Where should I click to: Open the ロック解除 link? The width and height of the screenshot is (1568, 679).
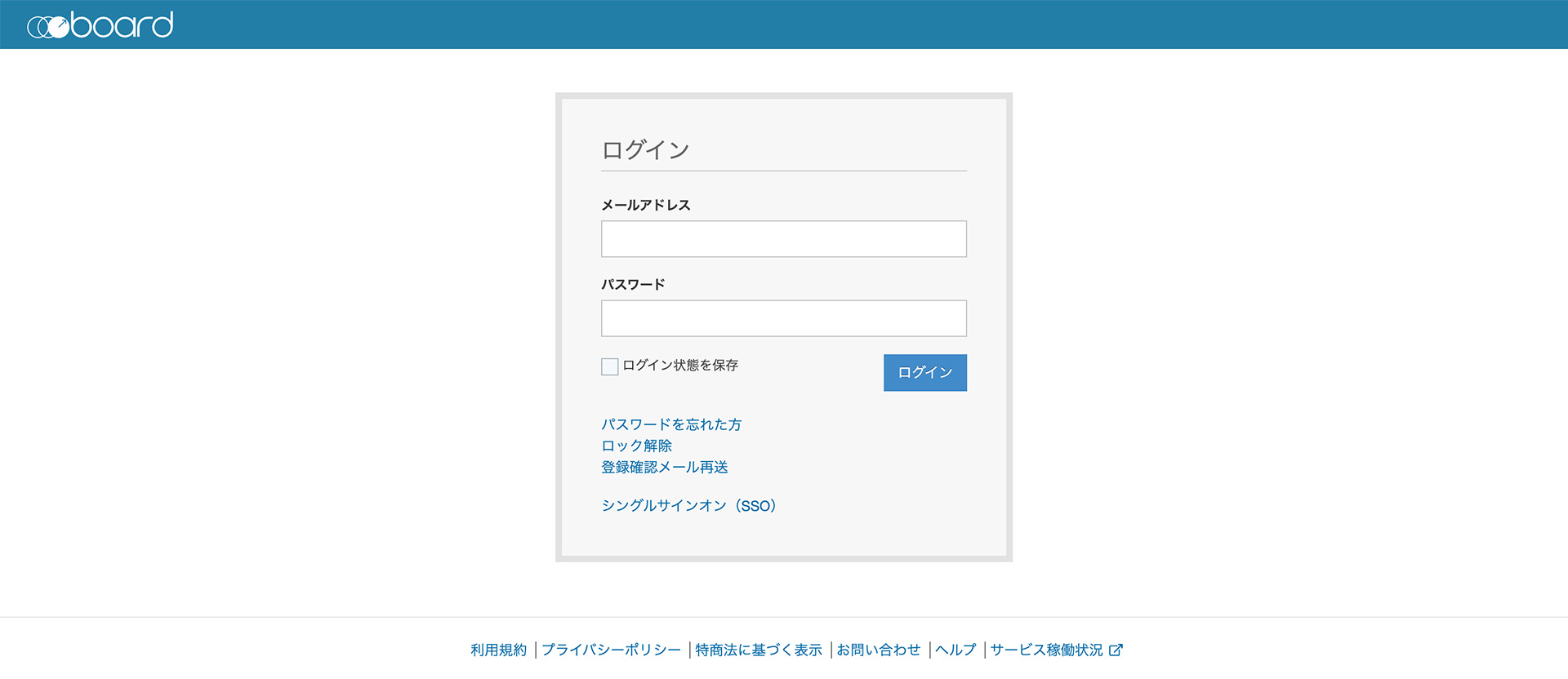tap(636, 446)
